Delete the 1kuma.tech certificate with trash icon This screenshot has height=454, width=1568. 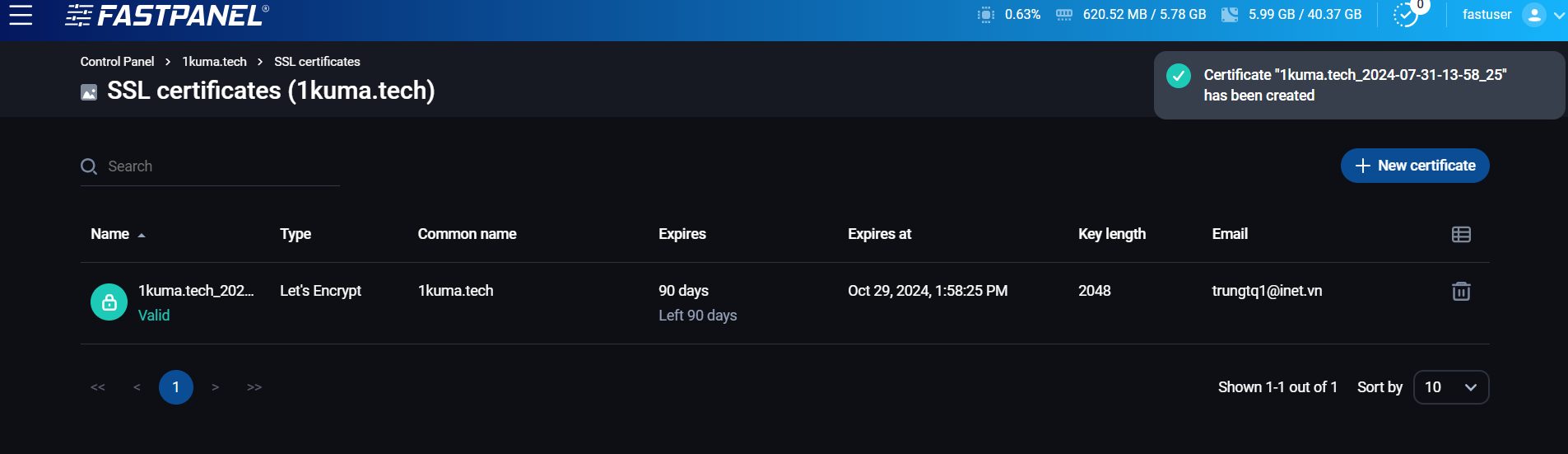pos(1461,291)
